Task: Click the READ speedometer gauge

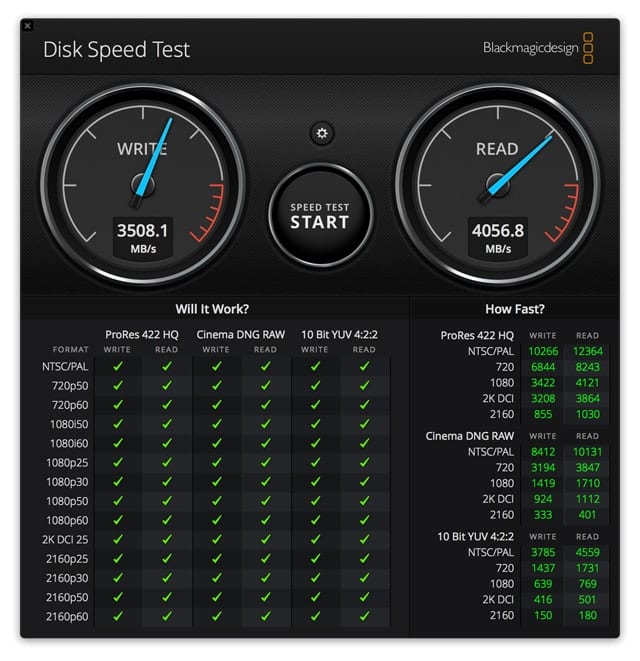Action: (x=497, y=186)
